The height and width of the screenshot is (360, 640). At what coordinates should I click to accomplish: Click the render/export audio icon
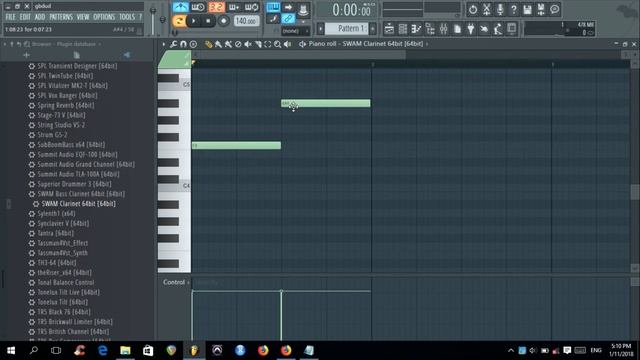(x=541, y=9)
